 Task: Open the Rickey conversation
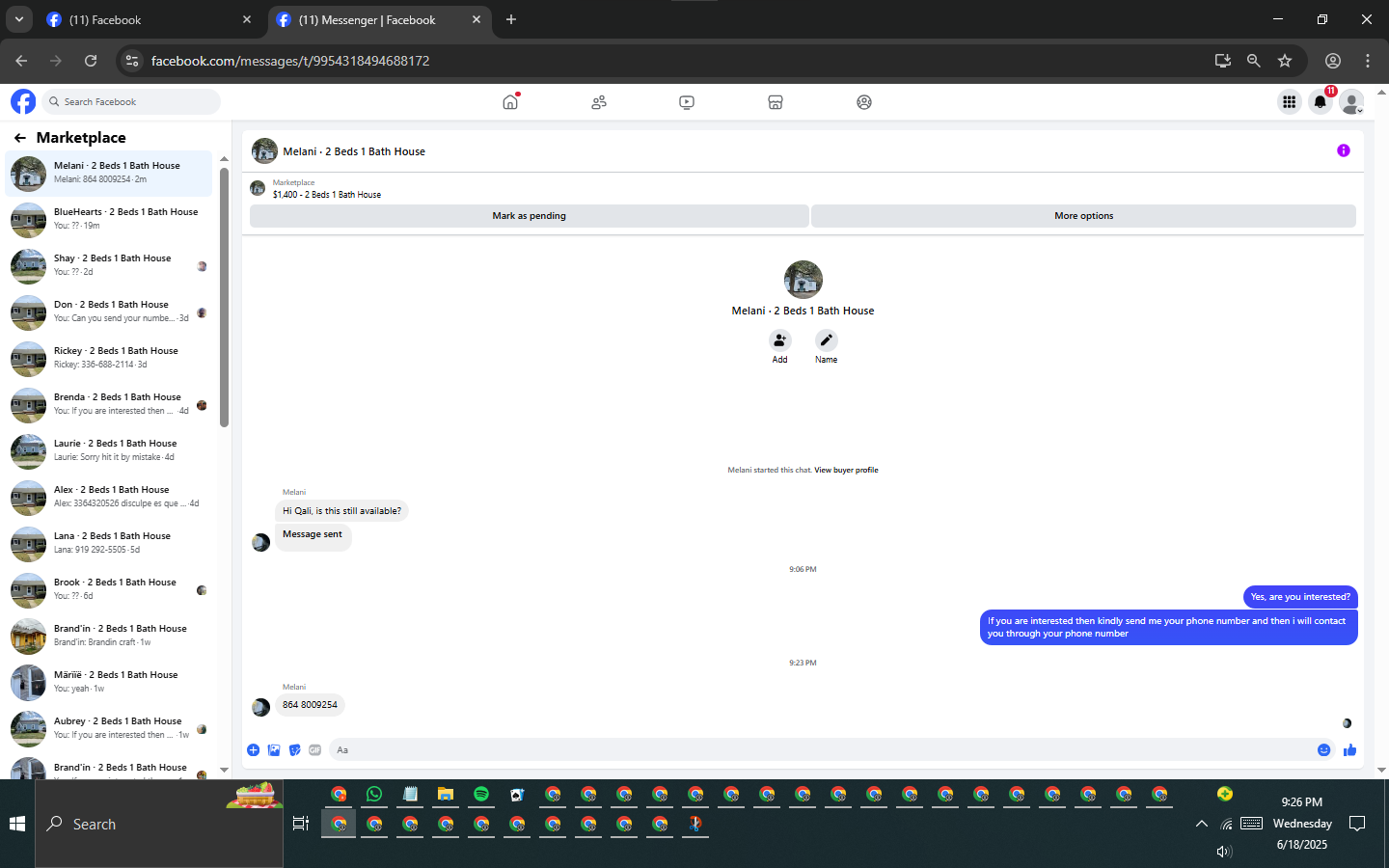pos(108,358)
